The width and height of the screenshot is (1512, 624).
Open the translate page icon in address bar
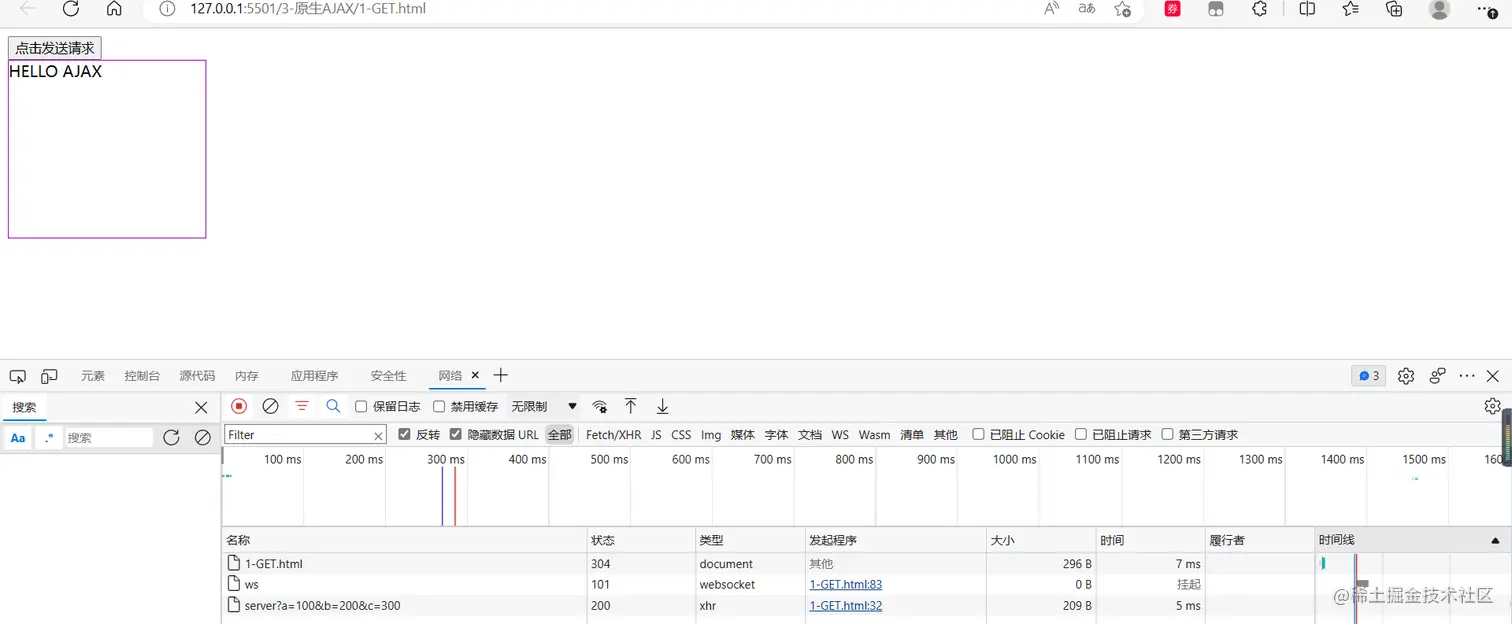[x=1087, y=9]
